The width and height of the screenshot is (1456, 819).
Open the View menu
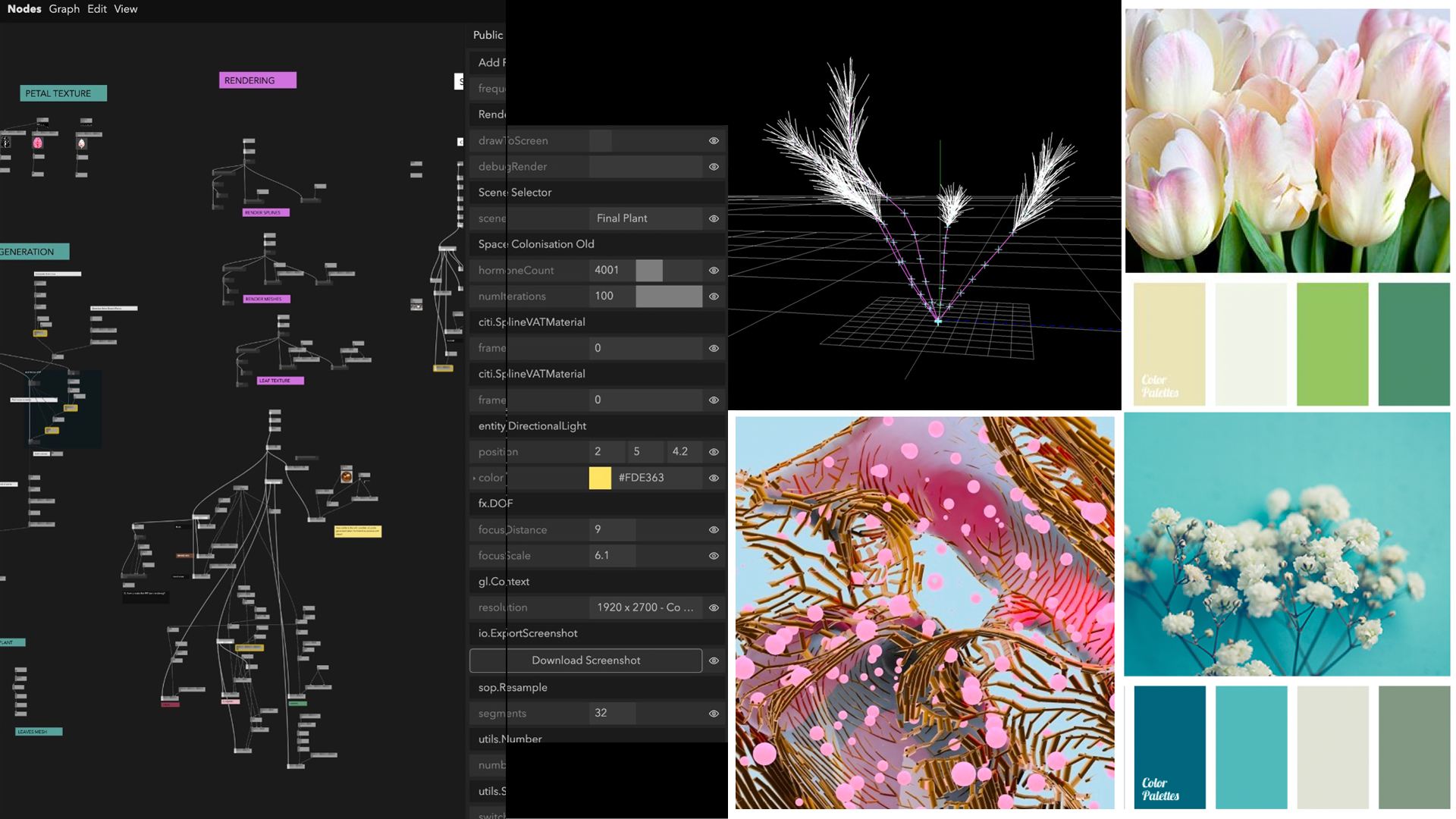tap(125, 9)
